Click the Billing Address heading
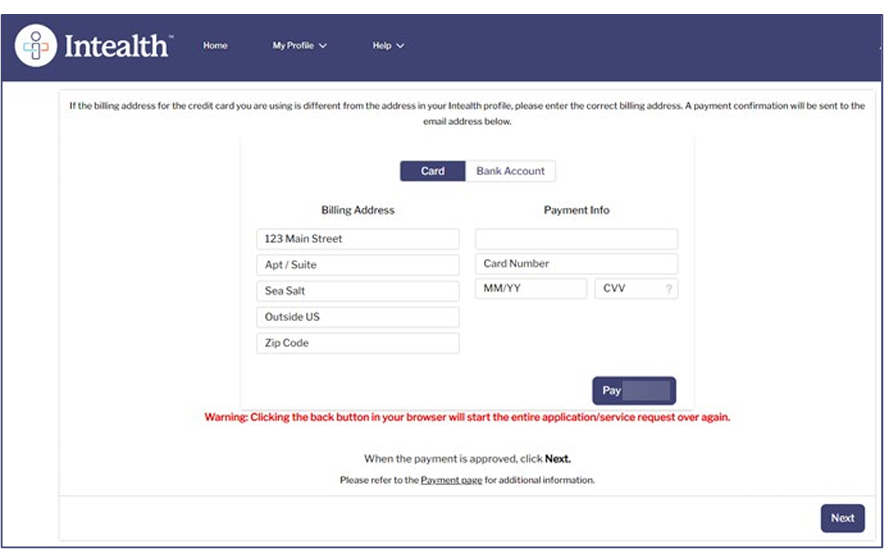The height and width of the screenshot is (559, 884). (358, 210)
